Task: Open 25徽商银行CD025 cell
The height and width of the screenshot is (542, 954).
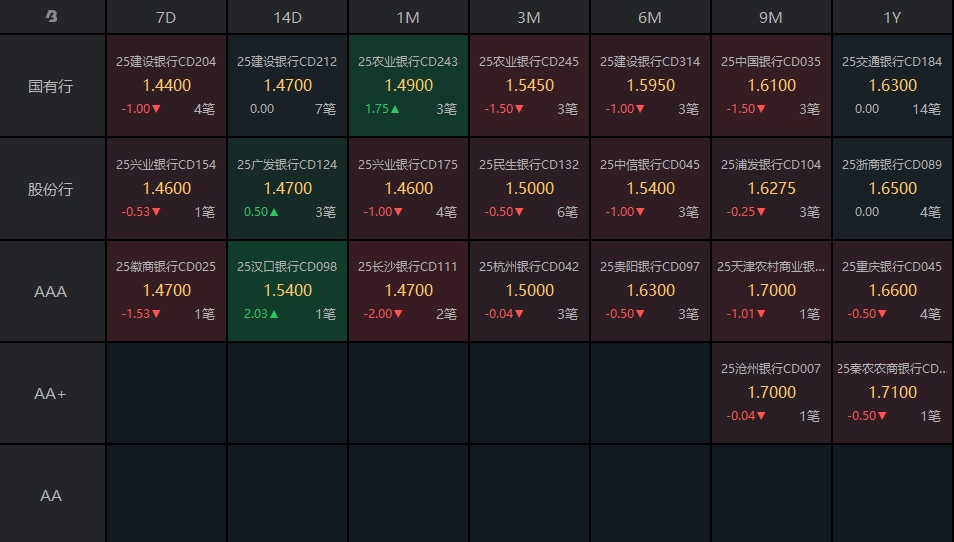Action: (x=166, y=291)
